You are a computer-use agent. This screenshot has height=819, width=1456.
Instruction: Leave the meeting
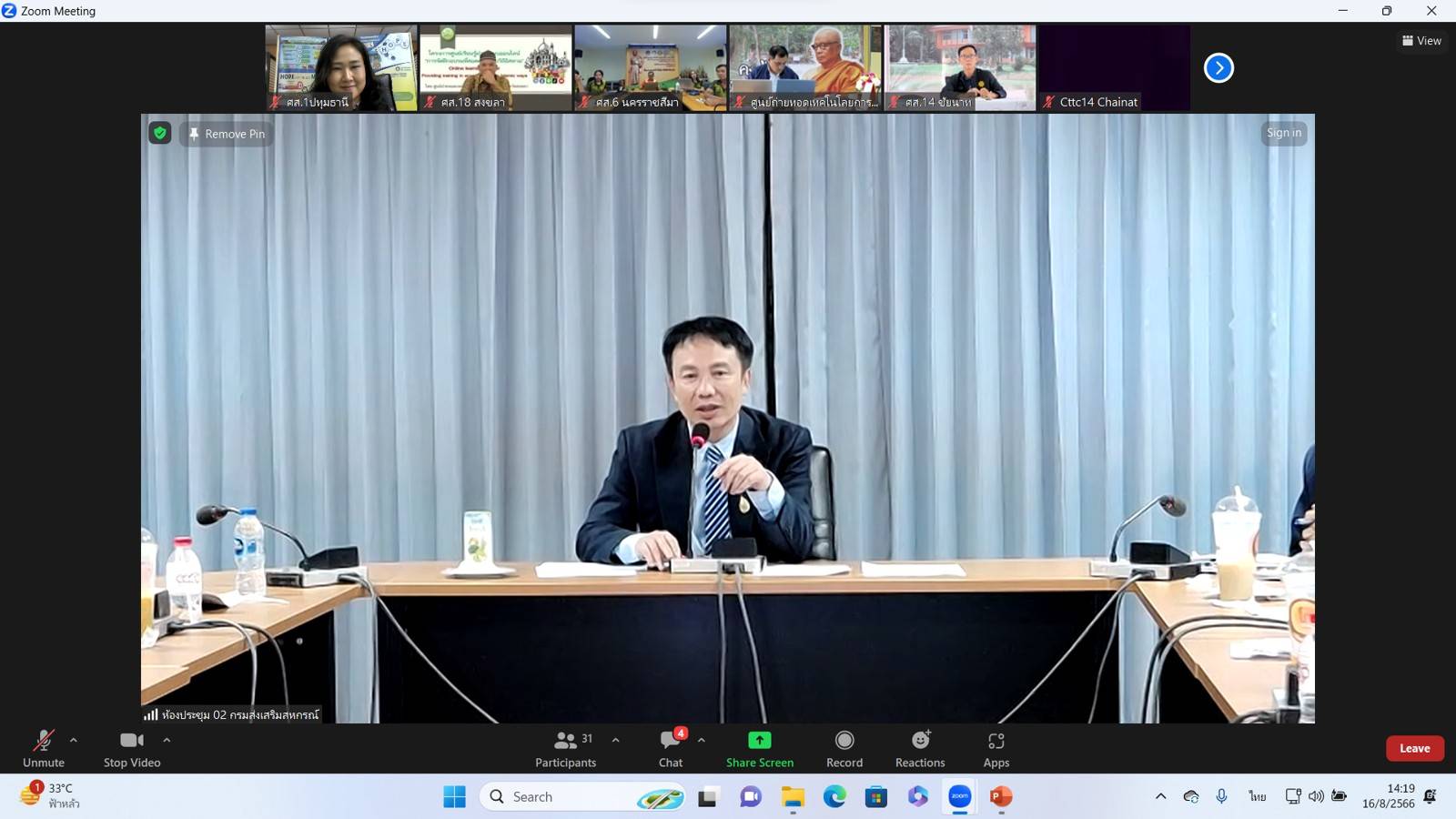tap(1415, 748)
